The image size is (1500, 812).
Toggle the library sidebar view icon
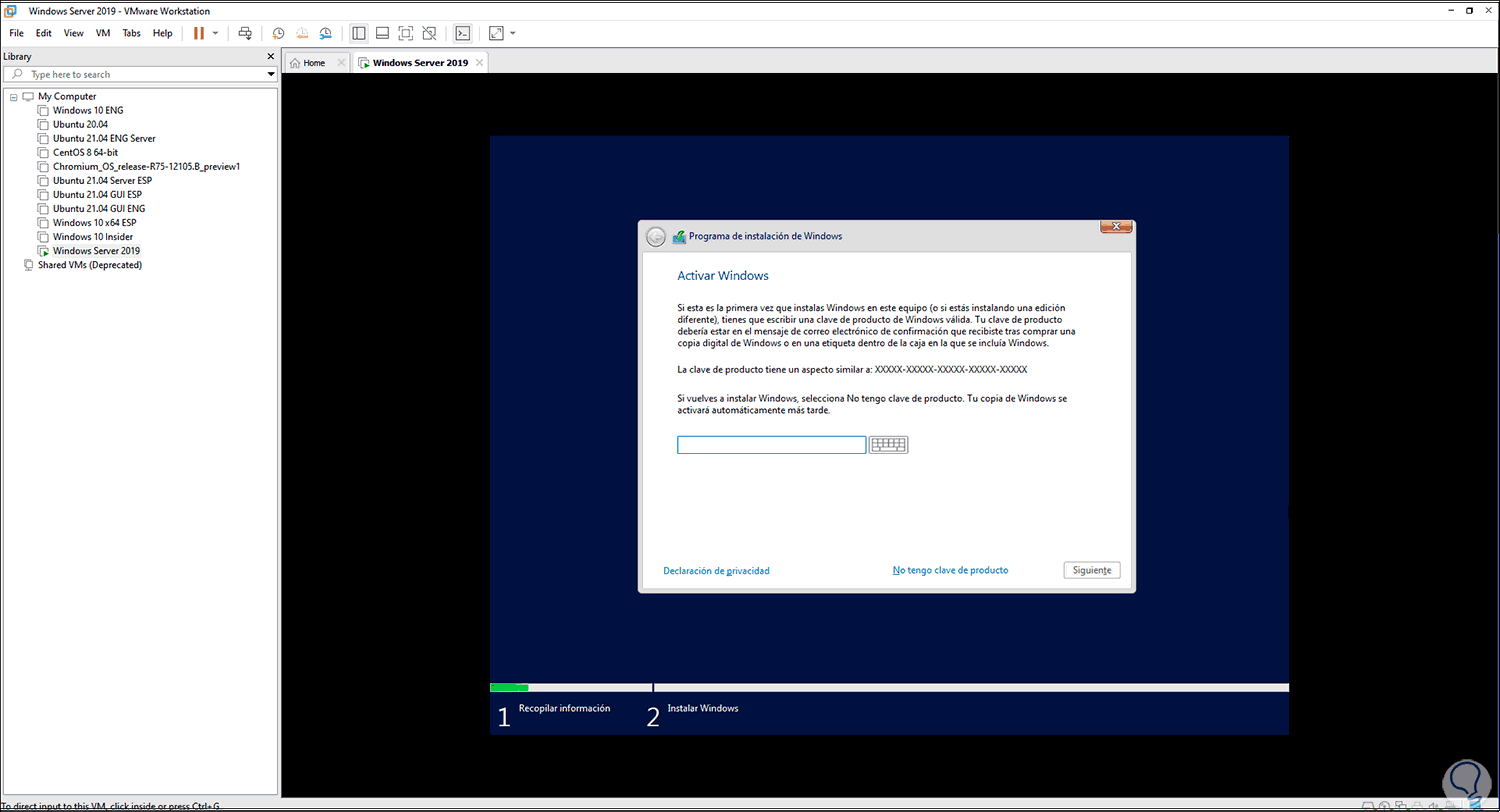359,33
